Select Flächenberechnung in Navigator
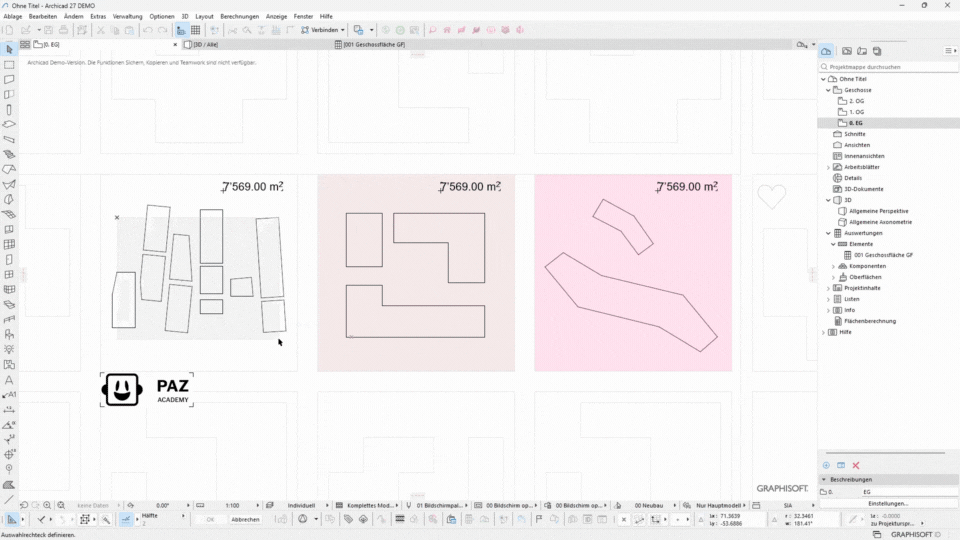The height and width of the screenshot is (540, 960). pos(869,321)
